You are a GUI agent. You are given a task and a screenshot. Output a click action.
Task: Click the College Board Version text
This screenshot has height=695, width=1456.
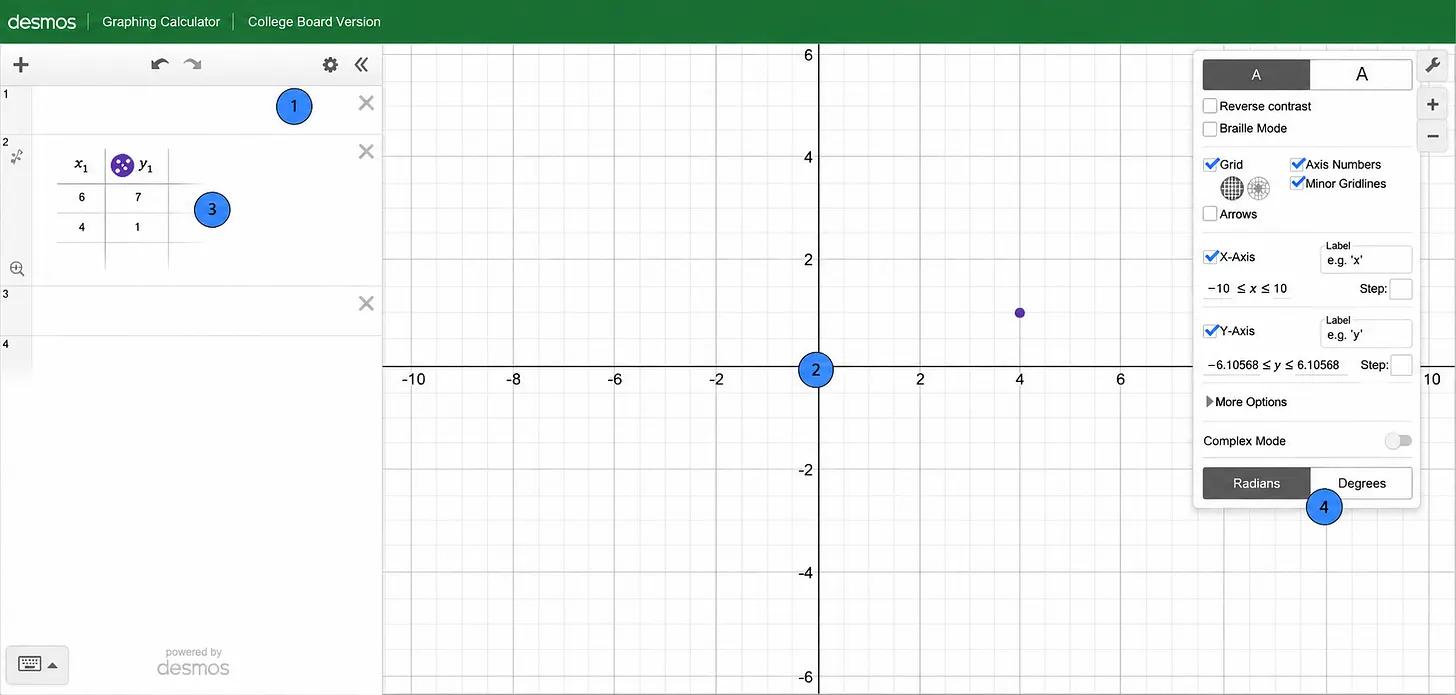click(314, 21)
